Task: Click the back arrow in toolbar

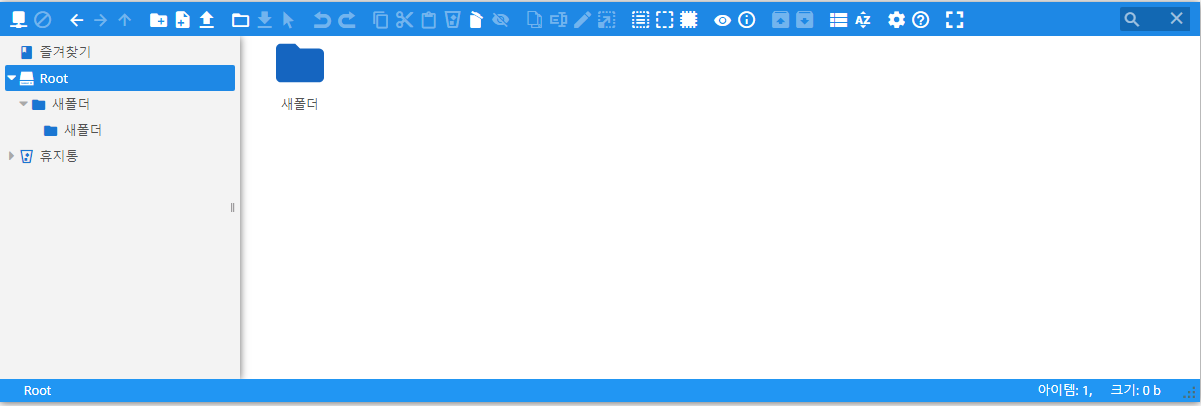Action: click(x=76, y=19)
